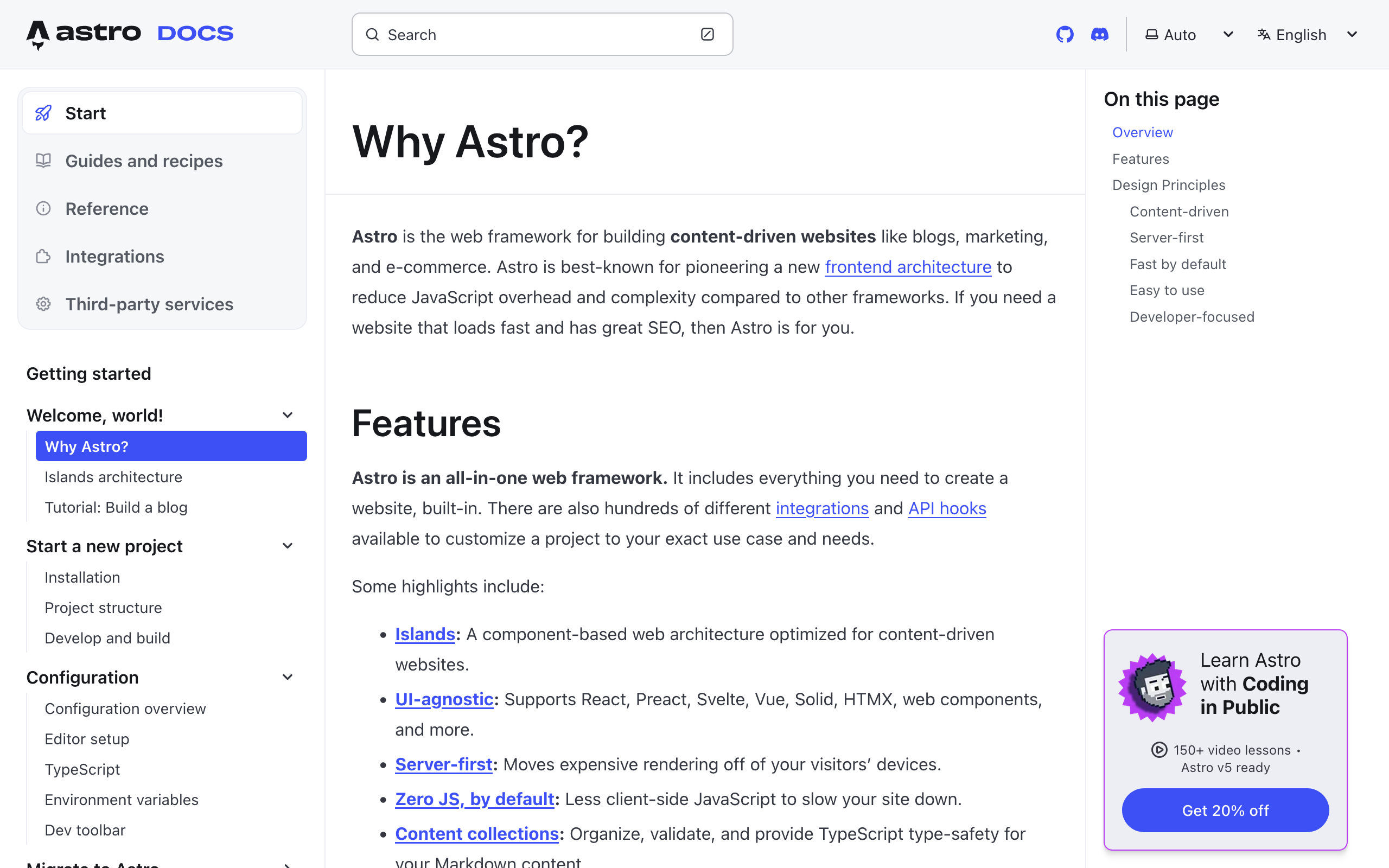This screenshot has width=1389, height=868.
Task: Collapse the Welcome, world! section
Action: tap(288, 415)
